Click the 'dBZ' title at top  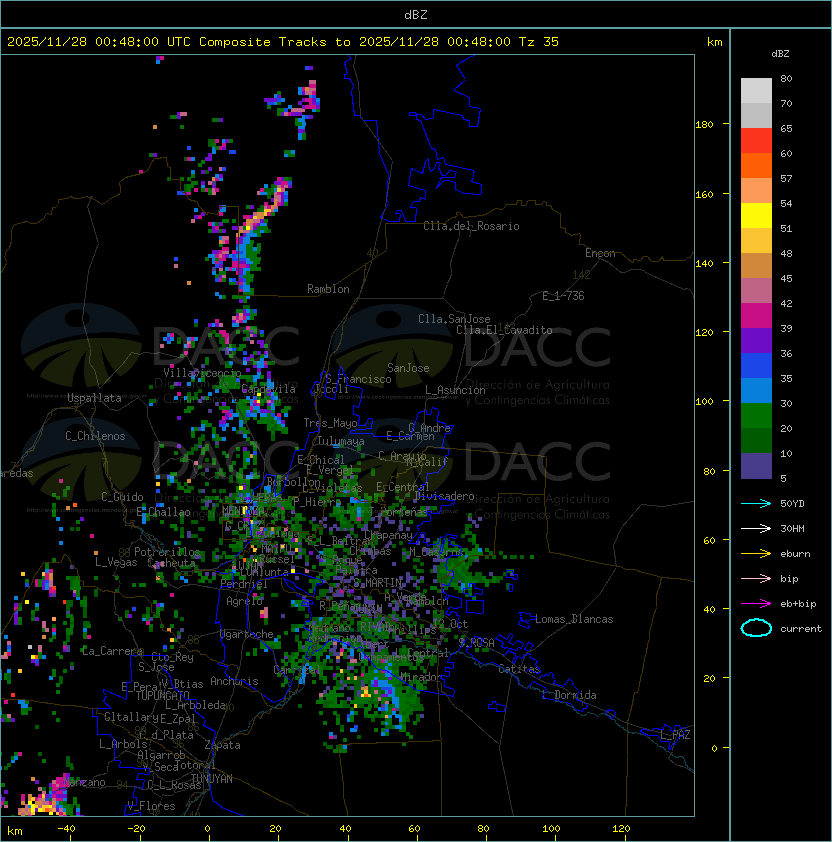(416, 15)
